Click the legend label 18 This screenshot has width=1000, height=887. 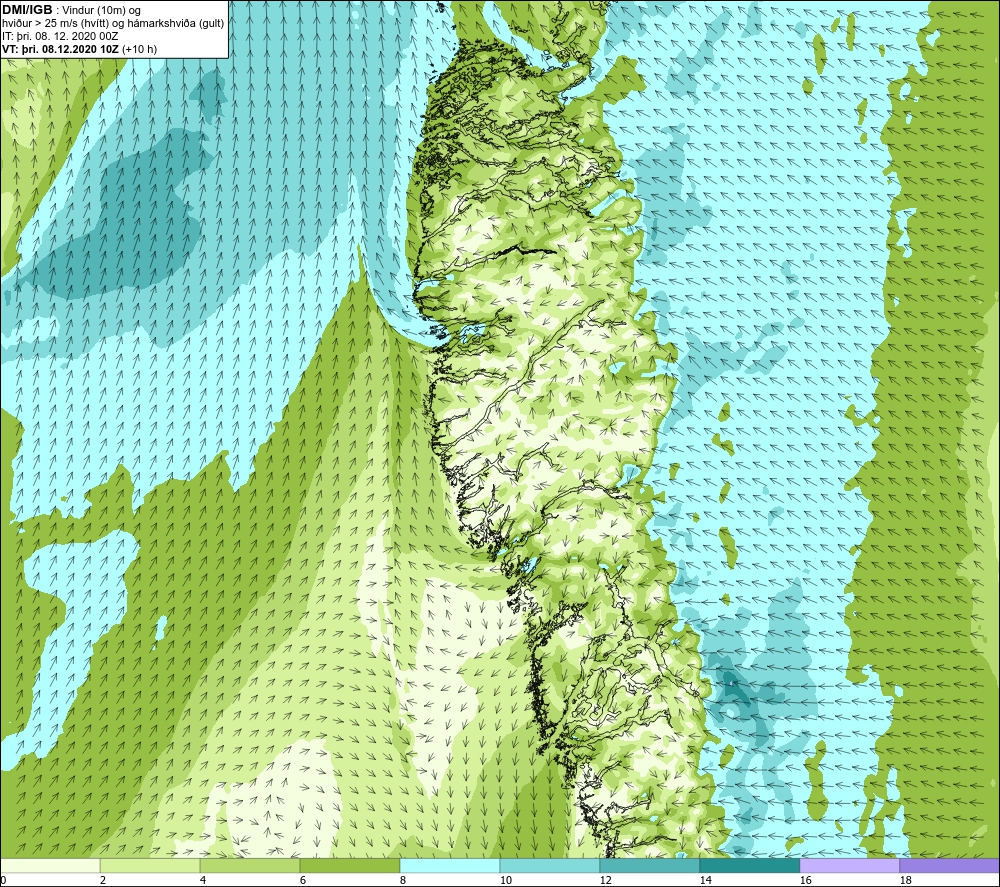pos(905,880)
